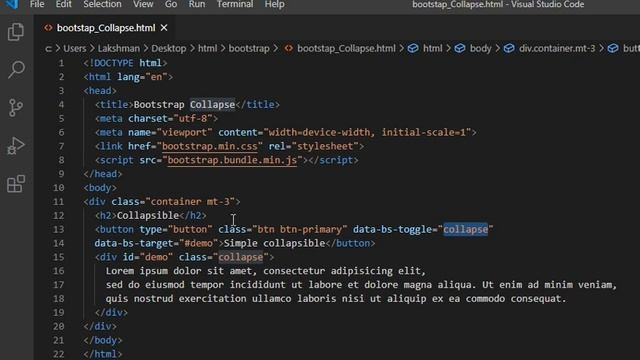640x360 pixels.
Task: Click the closing </html> tag
Action: coord(103,354)
